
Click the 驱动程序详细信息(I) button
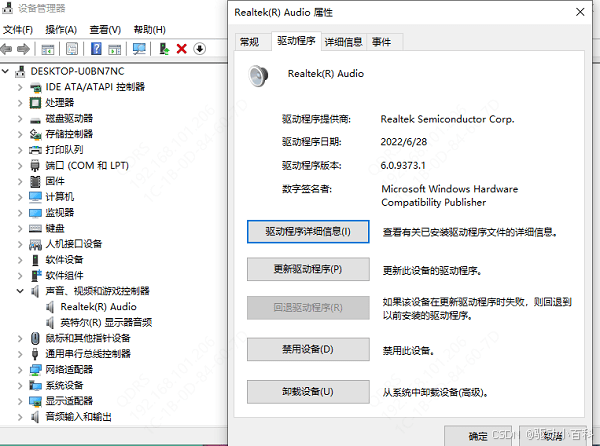(308, 232)
